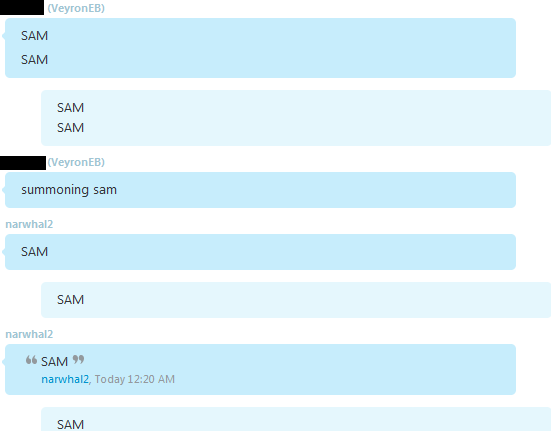The width and height of the screenshot is (551, 431).
Task: Click the tail pointer of the summoning sam bubble
Action: click(4, 190)
